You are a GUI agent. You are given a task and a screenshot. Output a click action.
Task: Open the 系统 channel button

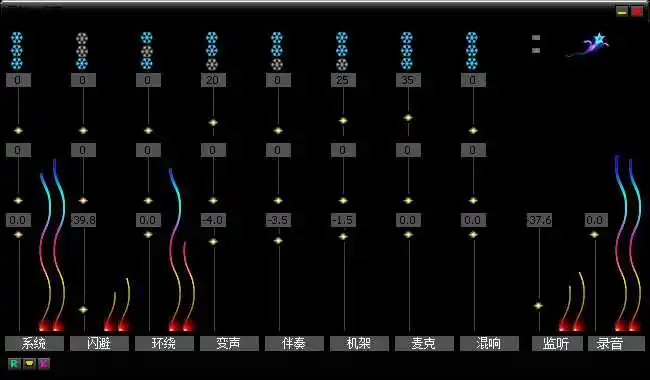(34, 344)
